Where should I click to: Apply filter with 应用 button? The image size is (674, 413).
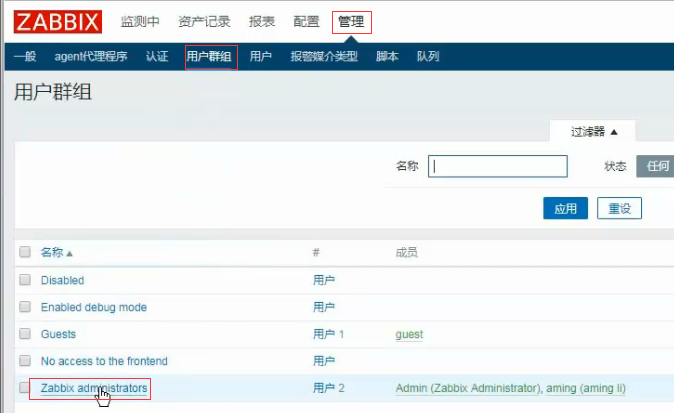point(565,208)
